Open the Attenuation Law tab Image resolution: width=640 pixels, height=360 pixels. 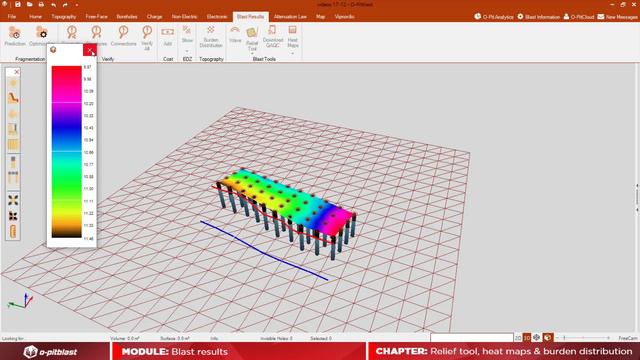point(290,17)
